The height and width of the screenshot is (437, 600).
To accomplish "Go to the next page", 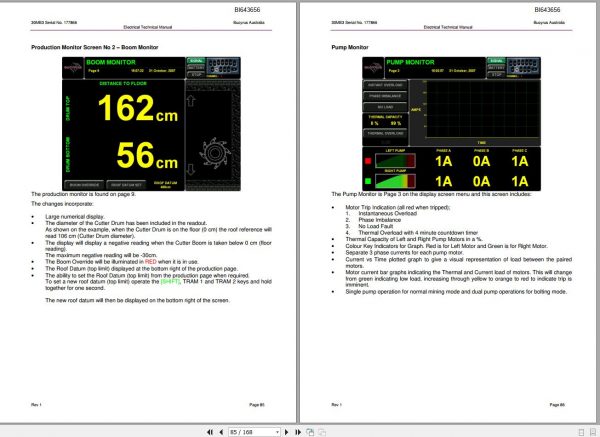I will click(x=287, y=432).
